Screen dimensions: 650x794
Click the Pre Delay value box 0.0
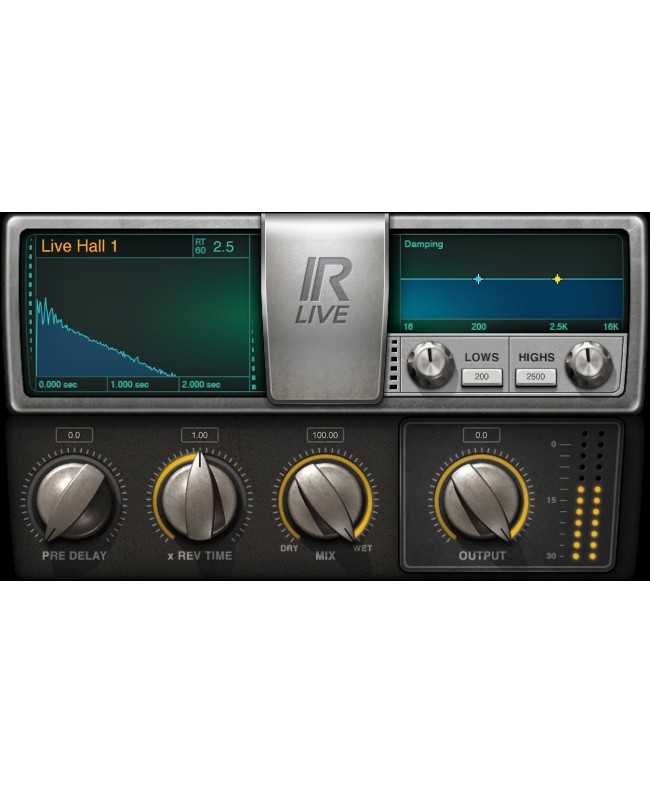point(74,435)
